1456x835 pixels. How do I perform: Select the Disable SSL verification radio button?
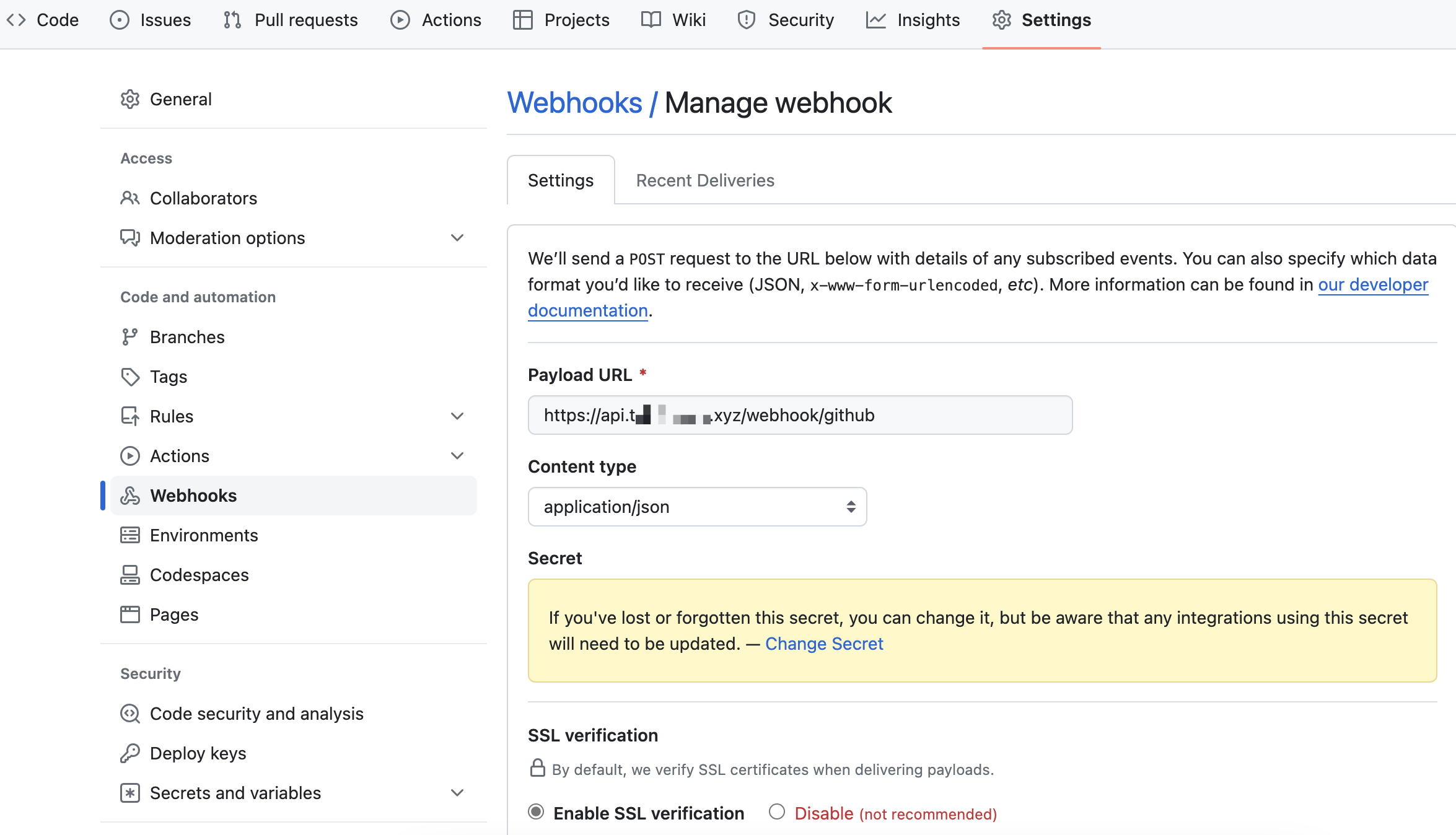click(x=777, y=811)
